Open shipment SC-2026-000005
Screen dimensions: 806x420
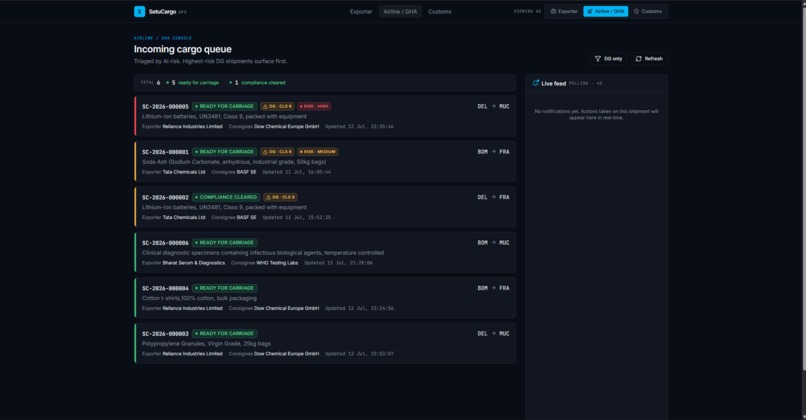coord(325,116)
